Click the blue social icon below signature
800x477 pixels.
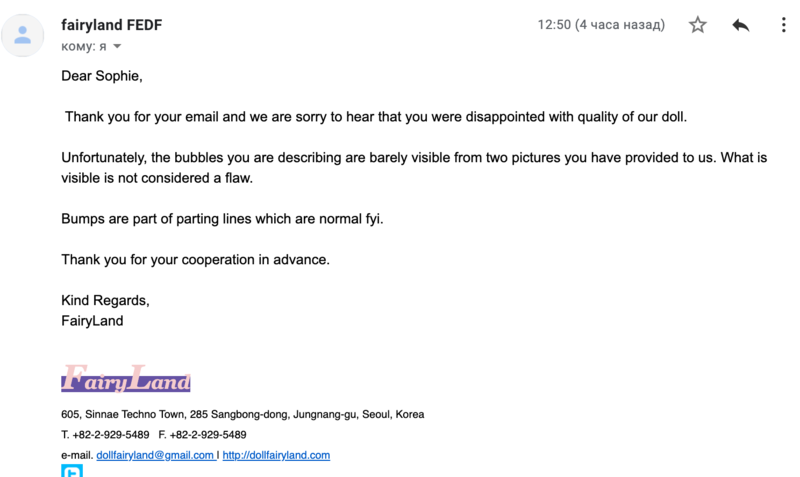click(72, 470)
